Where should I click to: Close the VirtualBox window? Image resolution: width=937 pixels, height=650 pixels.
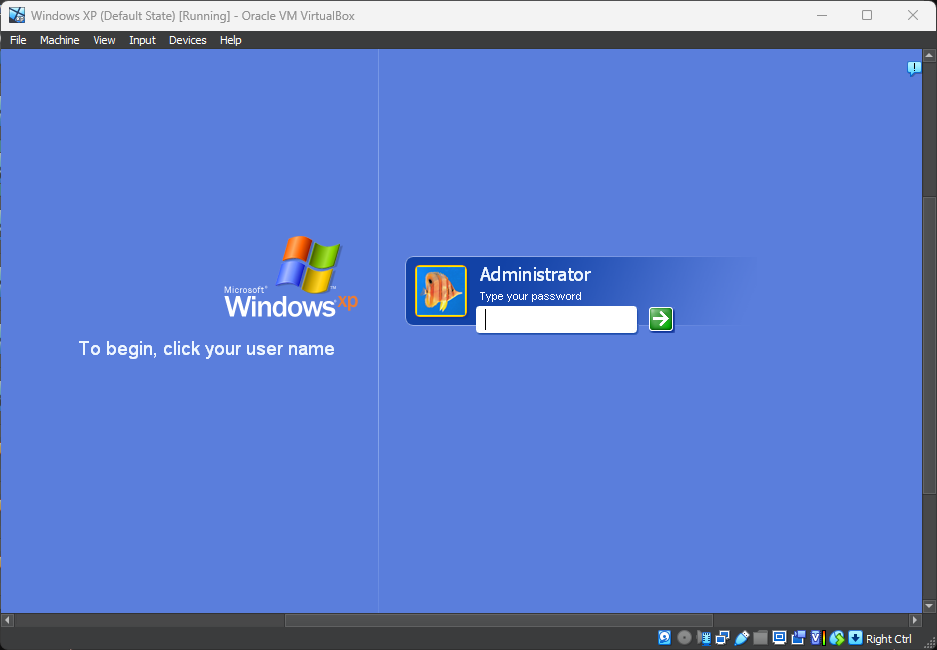tap(912, 16)
